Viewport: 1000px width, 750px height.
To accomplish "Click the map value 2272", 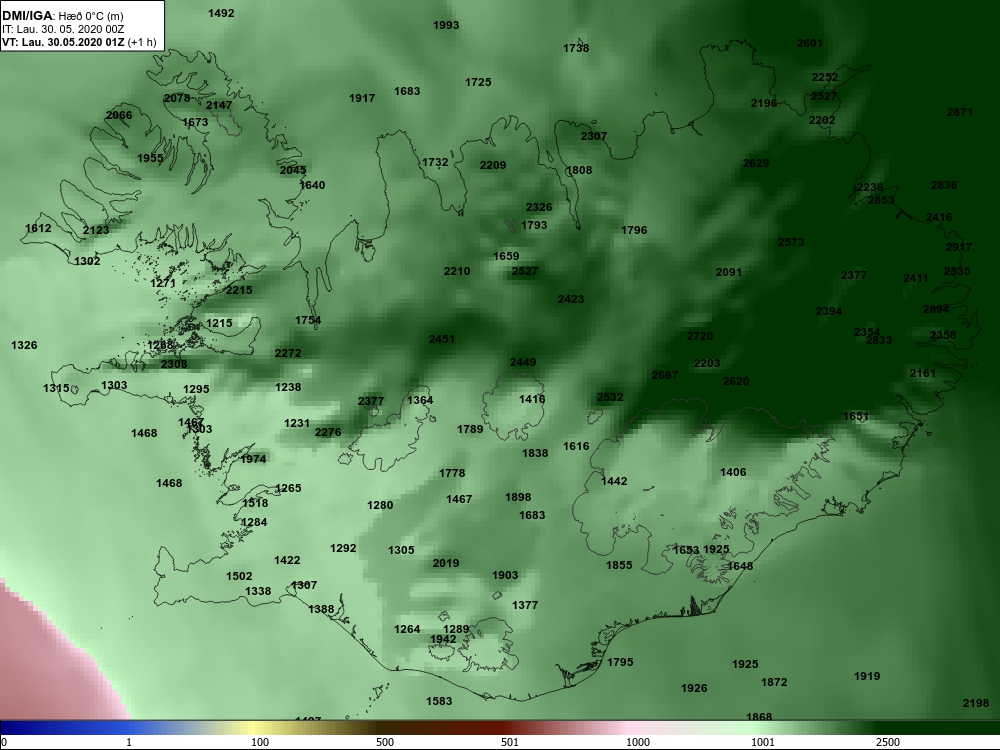I will (x=288, y=353).
